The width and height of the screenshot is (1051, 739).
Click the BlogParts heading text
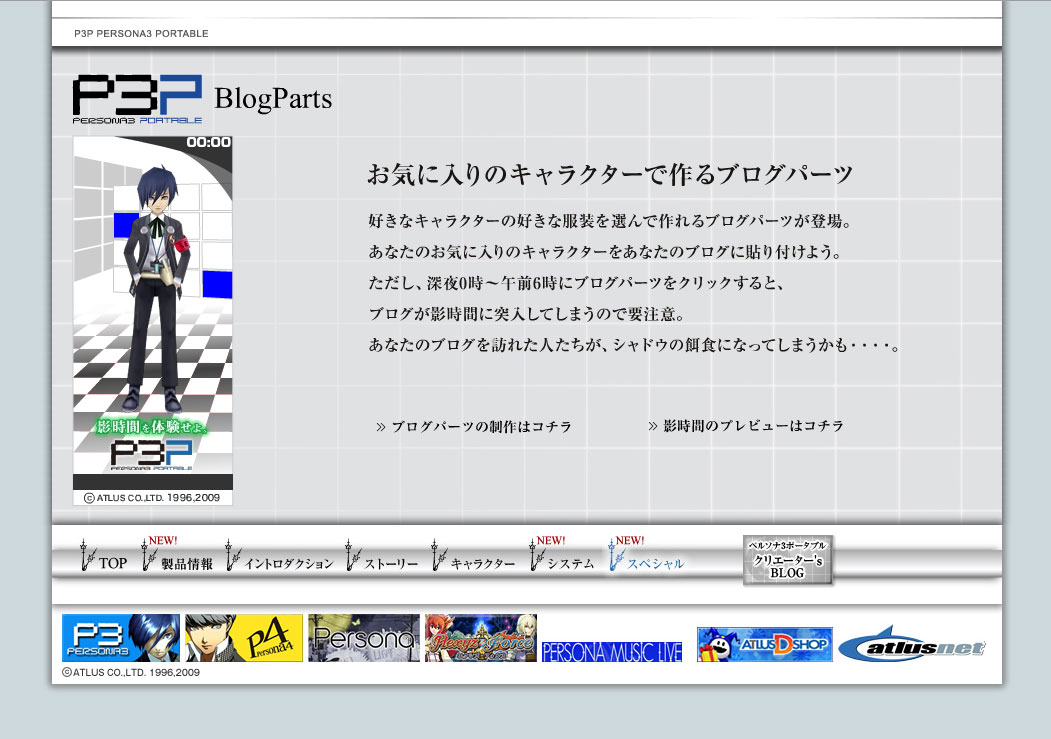click(x=273, y=98)
